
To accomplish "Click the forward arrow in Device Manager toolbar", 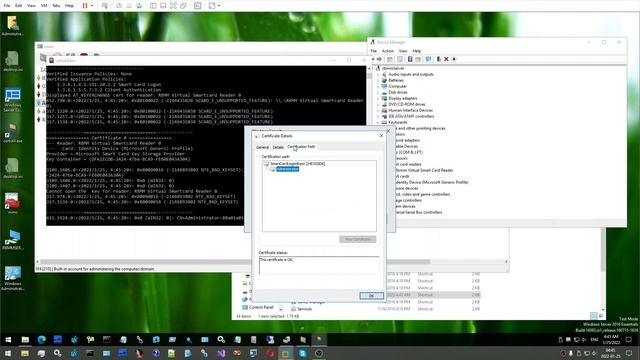I will (x=380, y=59).
